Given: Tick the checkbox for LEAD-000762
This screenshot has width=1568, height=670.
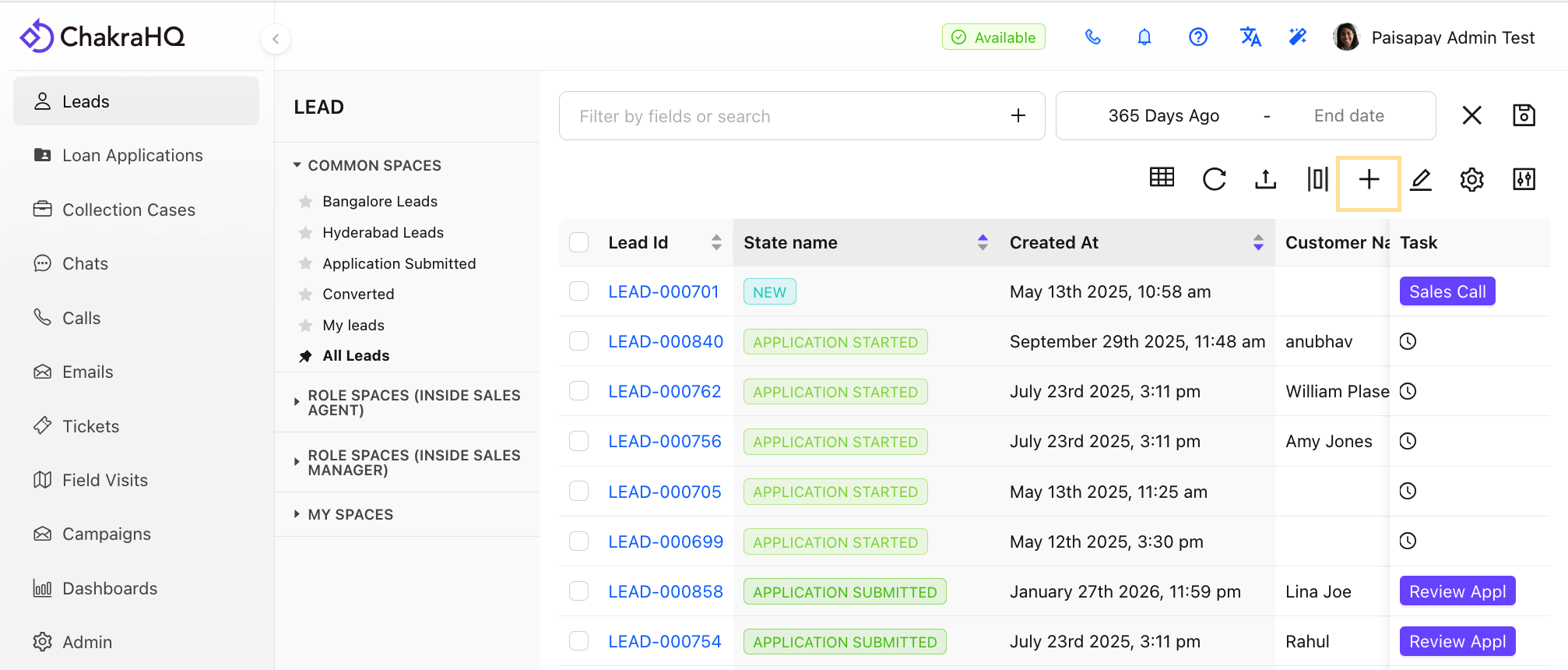Looking at the screenshot, I should 578,391.
